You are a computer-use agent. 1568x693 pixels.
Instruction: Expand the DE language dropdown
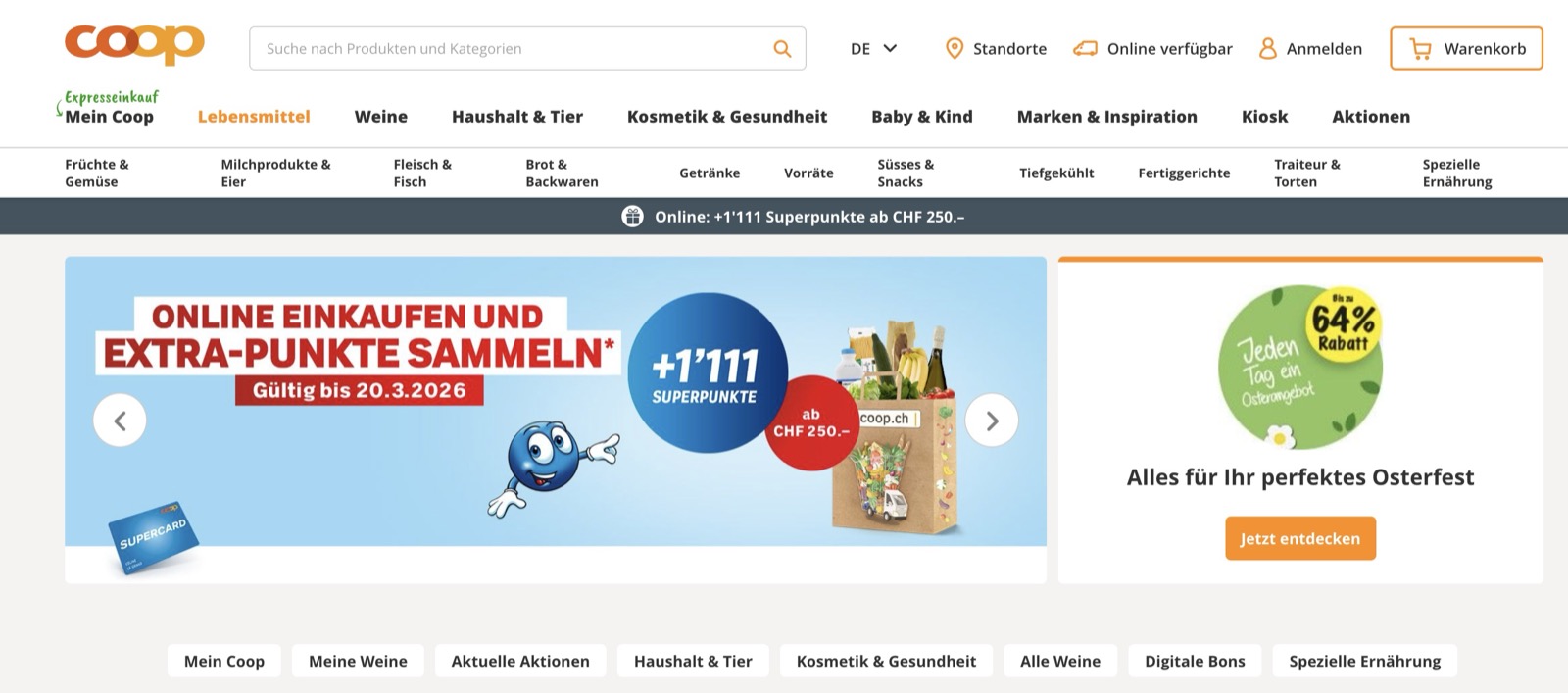(873, 48)
